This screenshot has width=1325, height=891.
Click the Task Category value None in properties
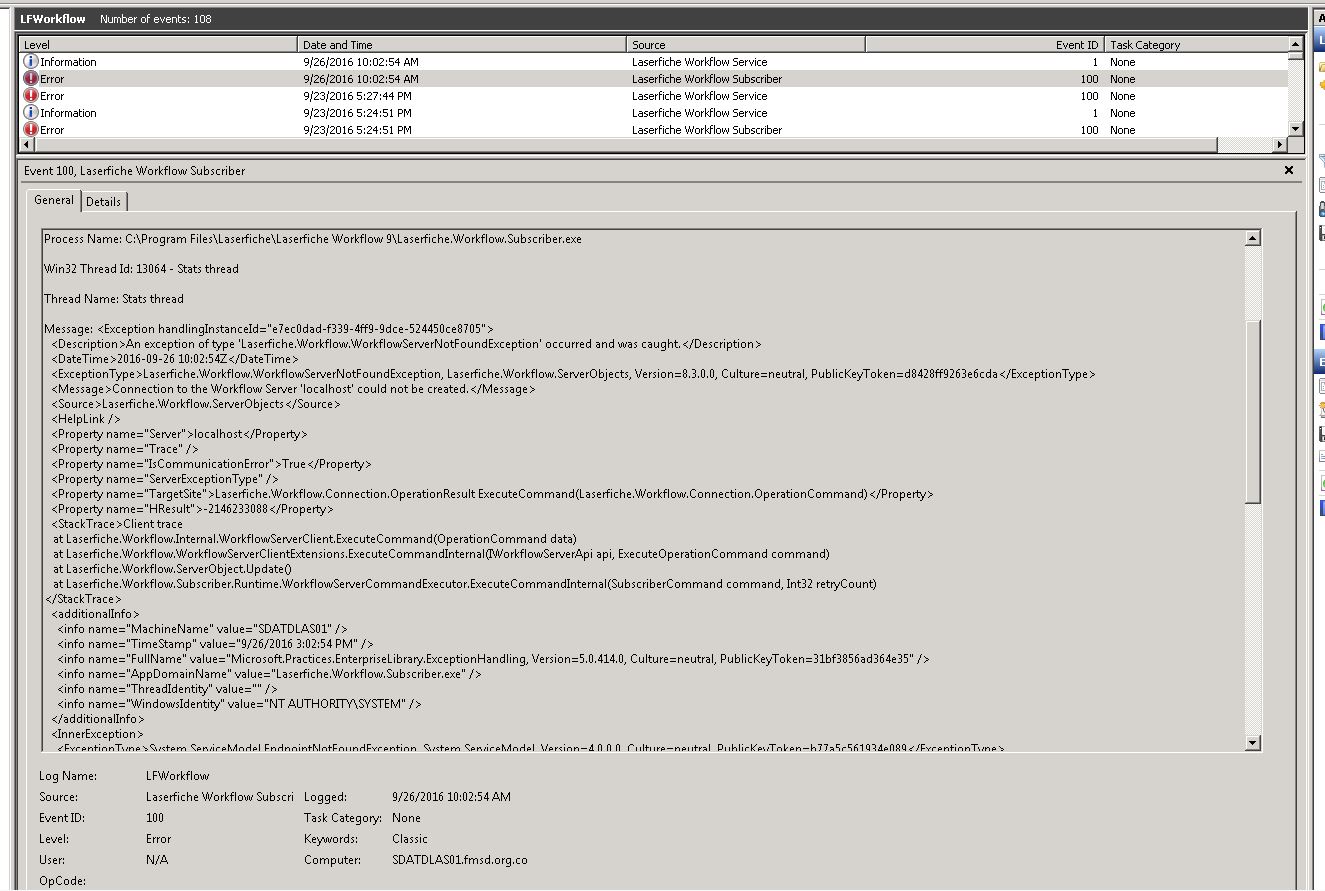406,818
